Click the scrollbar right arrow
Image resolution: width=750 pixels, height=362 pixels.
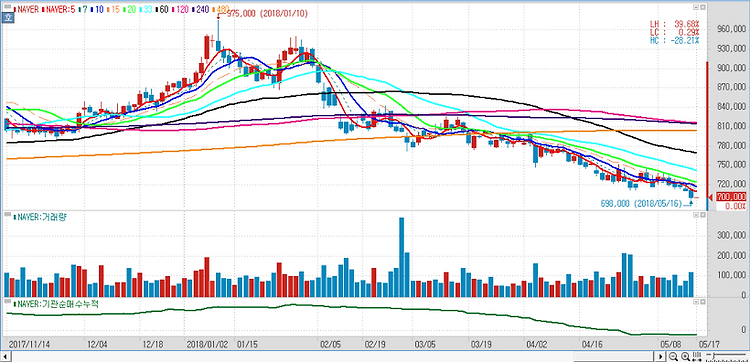661,356
